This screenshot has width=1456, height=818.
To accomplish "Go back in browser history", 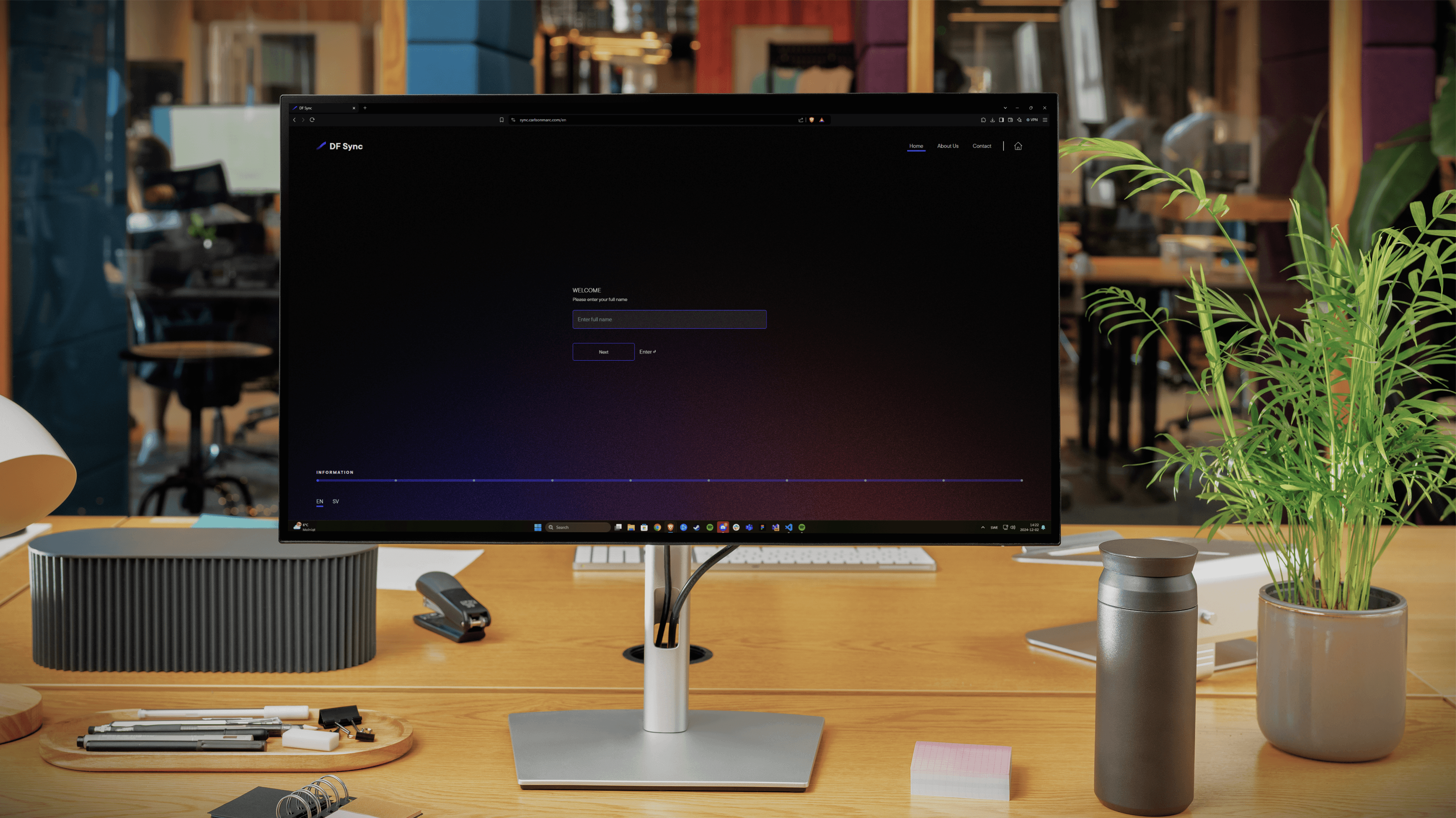I will [294, 120].
